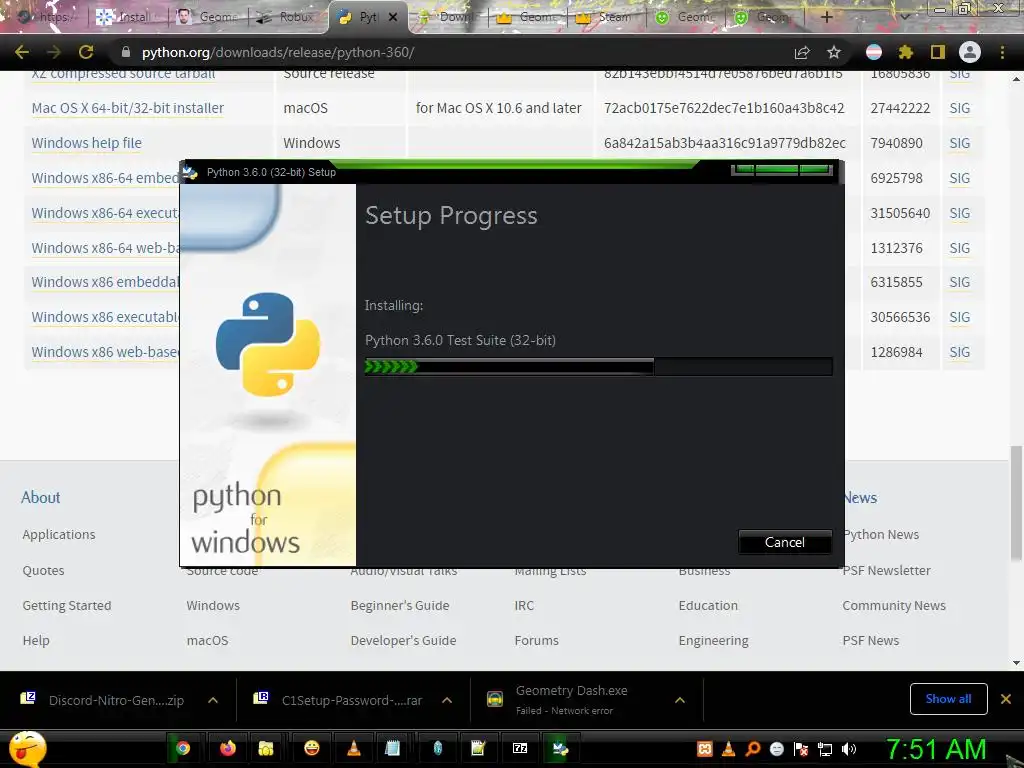Expand options for C1Setup-Password rar download
The height and width of the screenshot is (768, 1024).
447,700
